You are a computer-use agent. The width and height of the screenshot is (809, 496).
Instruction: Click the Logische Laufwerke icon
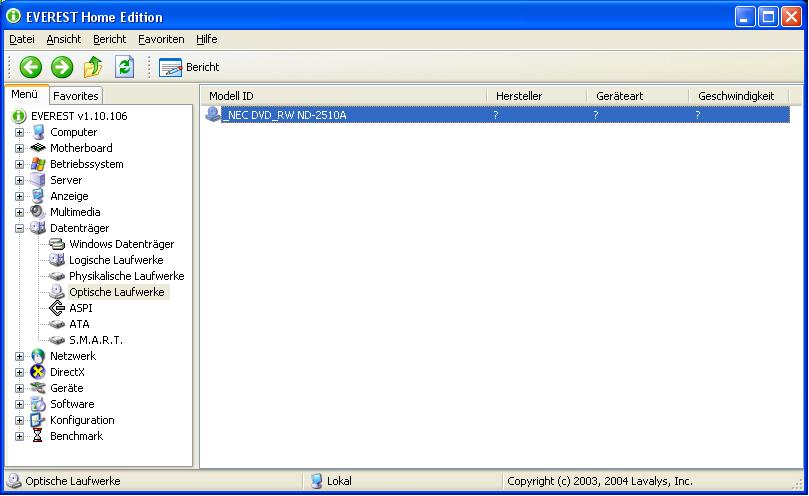57,260
